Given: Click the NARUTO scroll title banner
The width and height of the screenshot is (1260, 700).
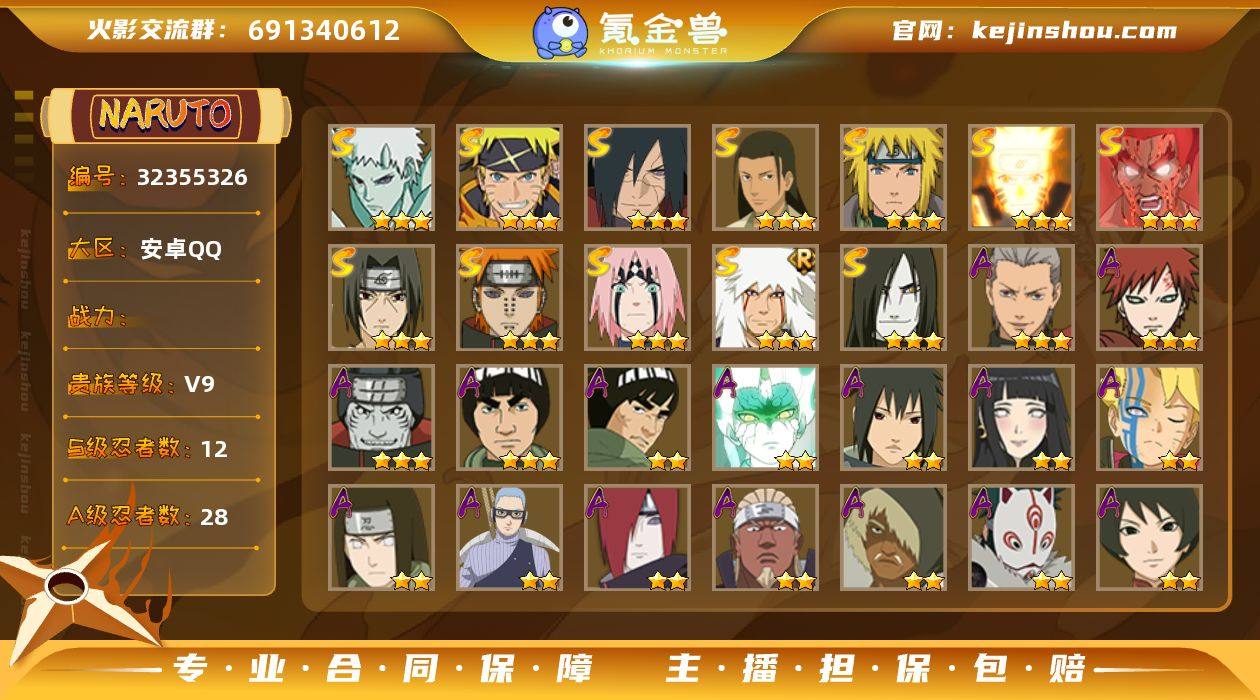Looking at the screenshot, I should pos(165,115).
